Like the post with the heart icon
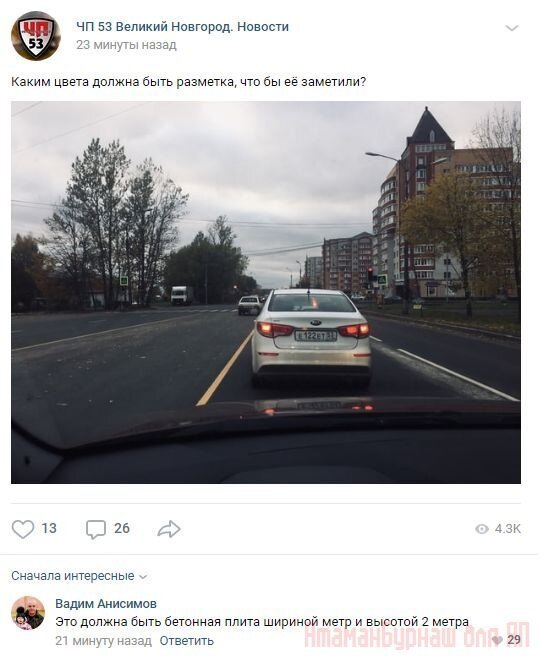The height and width of the screenshot is (656, 540). (x=23, y=529)
